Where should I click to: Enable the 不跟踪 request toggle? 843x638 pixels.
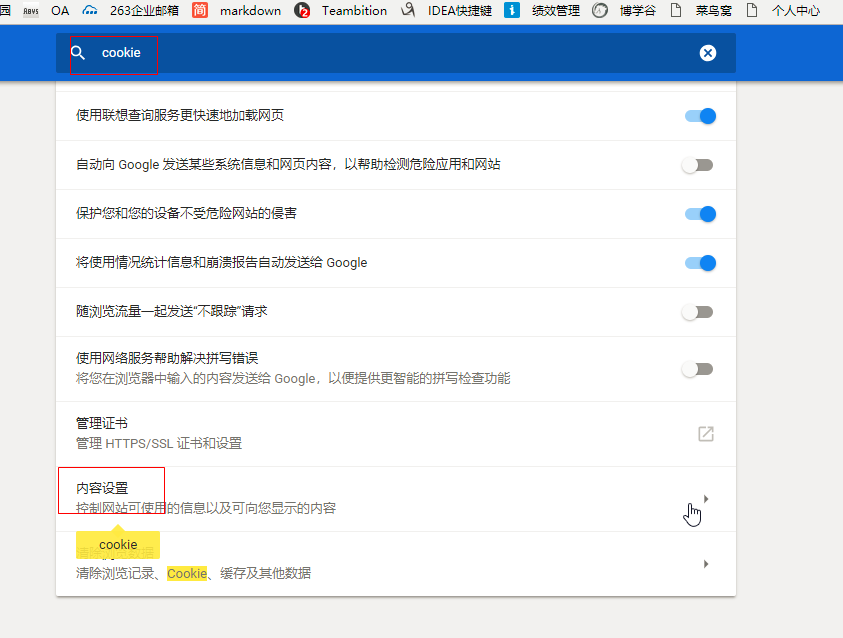pyautogui.click(x=697, y=312)
